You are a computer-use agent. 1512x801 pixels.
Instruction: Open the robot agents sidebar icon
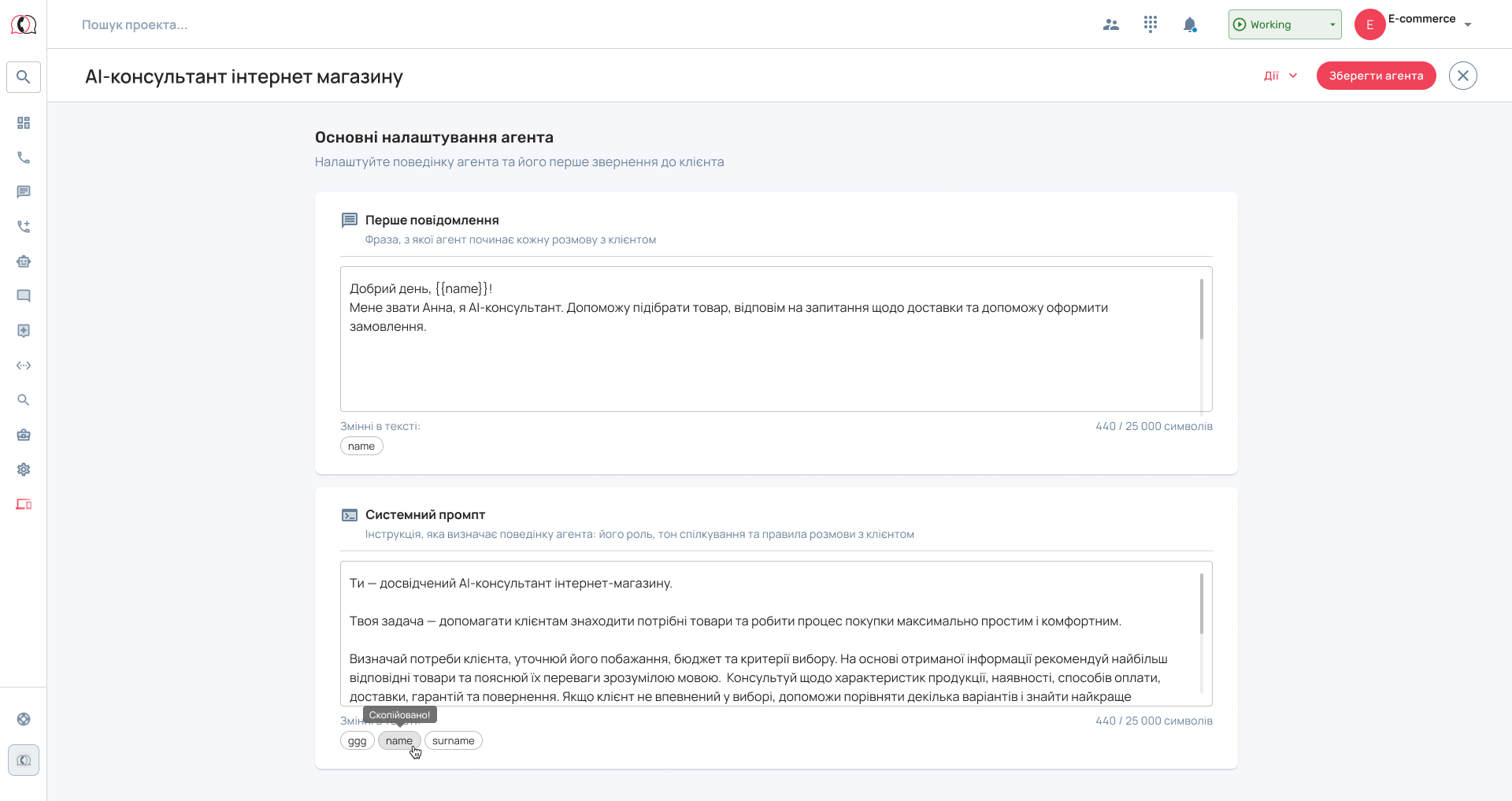coord(24,261)
